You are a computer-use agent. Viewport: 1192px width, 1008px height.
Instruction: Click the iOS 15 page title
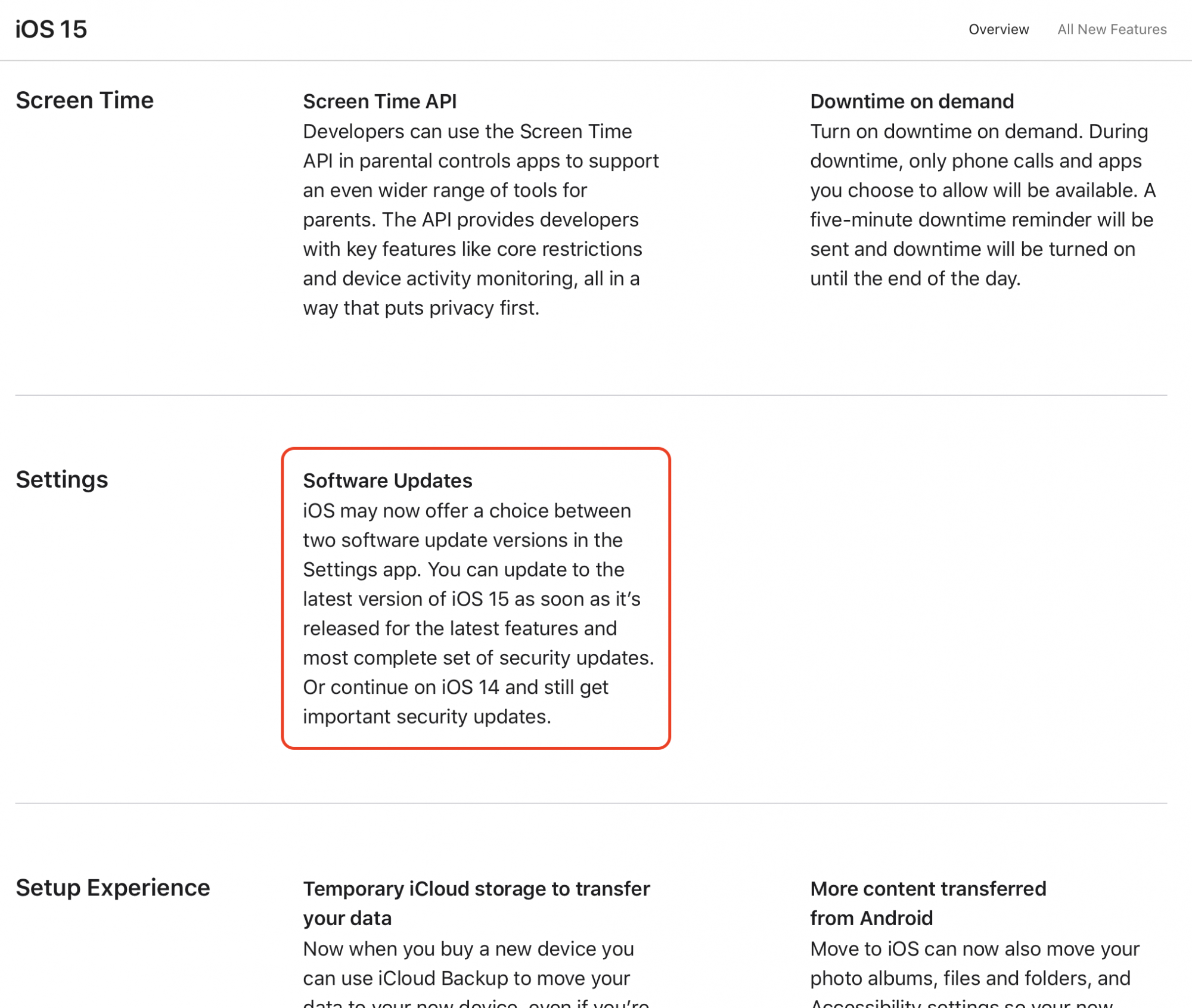pos(51,29)
